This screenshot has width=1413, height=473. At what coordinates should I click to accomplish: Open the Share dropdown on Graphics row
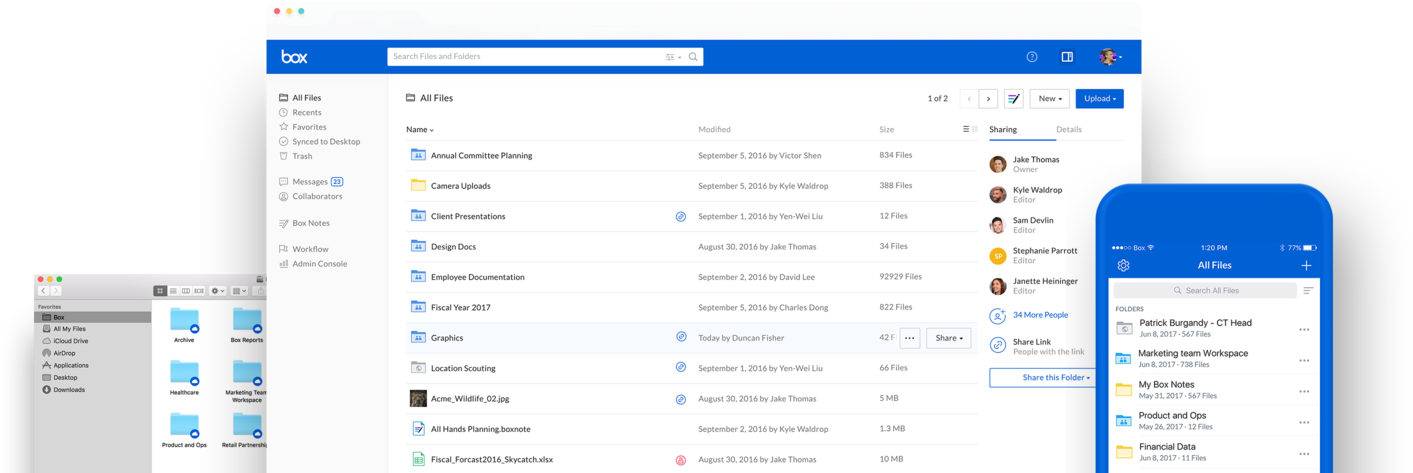click(x=948, y=338)
